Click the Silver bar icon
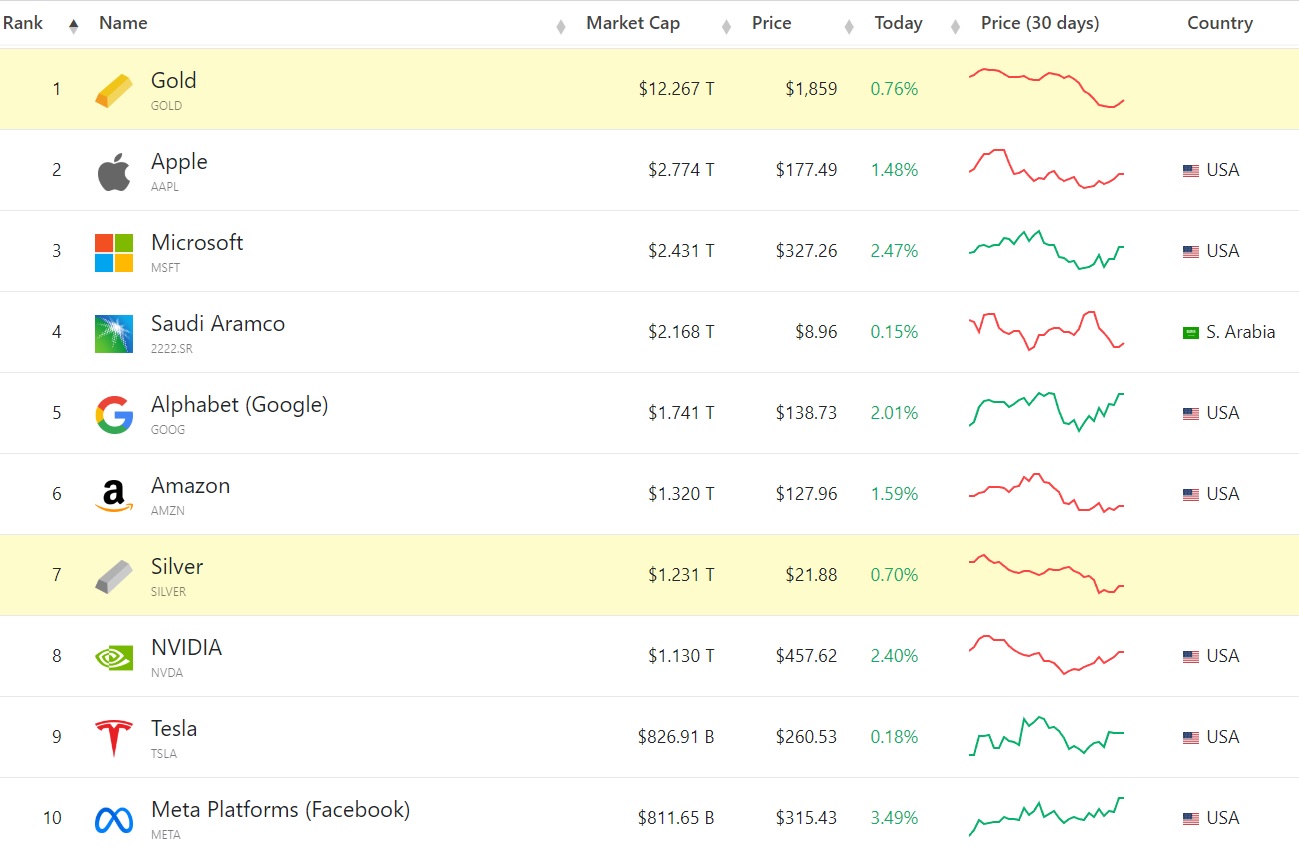The image size is (1299, 857). pyautogui.click(x=114, y=576)
